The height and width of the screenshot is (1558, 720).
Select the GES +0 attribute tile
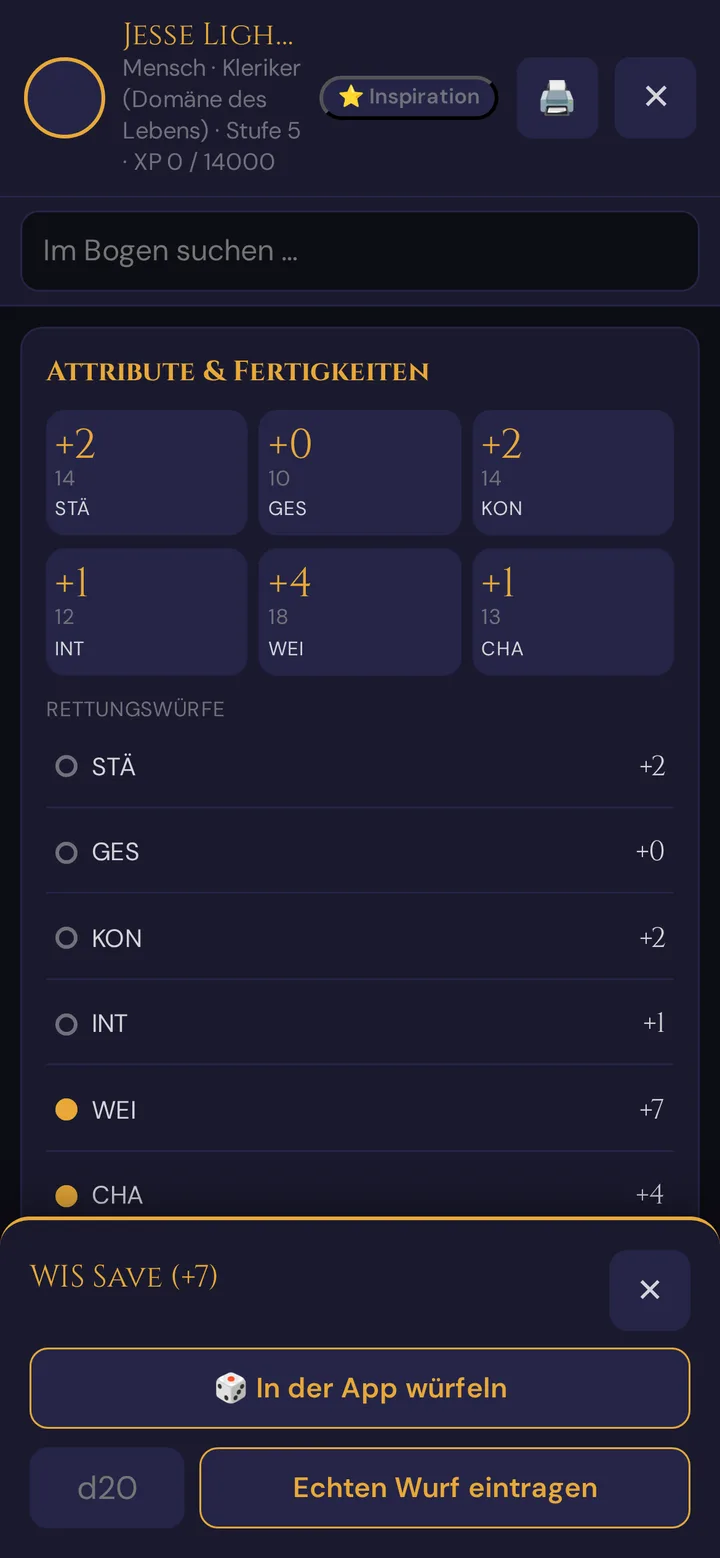(x=360, y=472)
